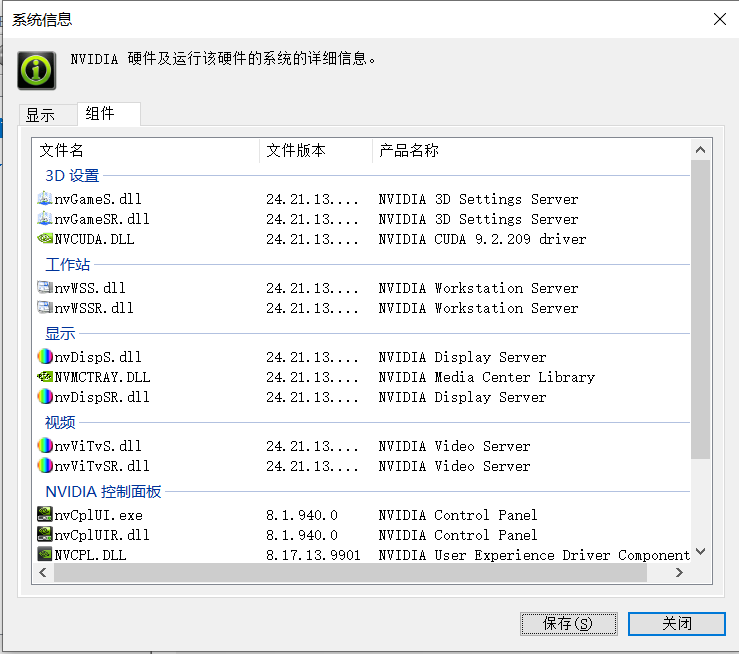Sort by the 产品名称 column header
The width and height of the screenshot is (739, 654).
point(531,151)
